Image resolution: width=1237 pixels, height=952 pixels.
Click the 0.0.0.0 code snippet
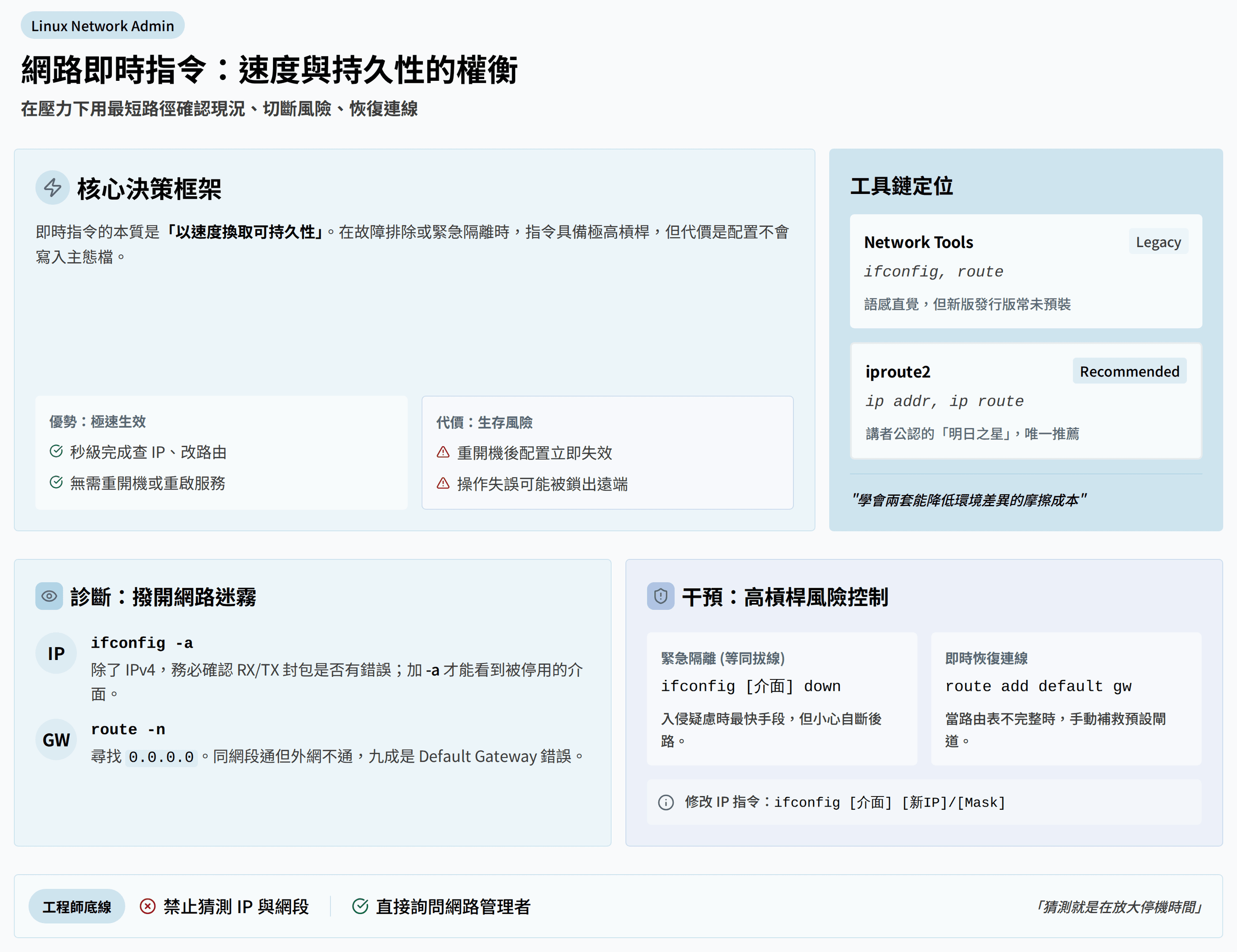click(x=161, y=757)
